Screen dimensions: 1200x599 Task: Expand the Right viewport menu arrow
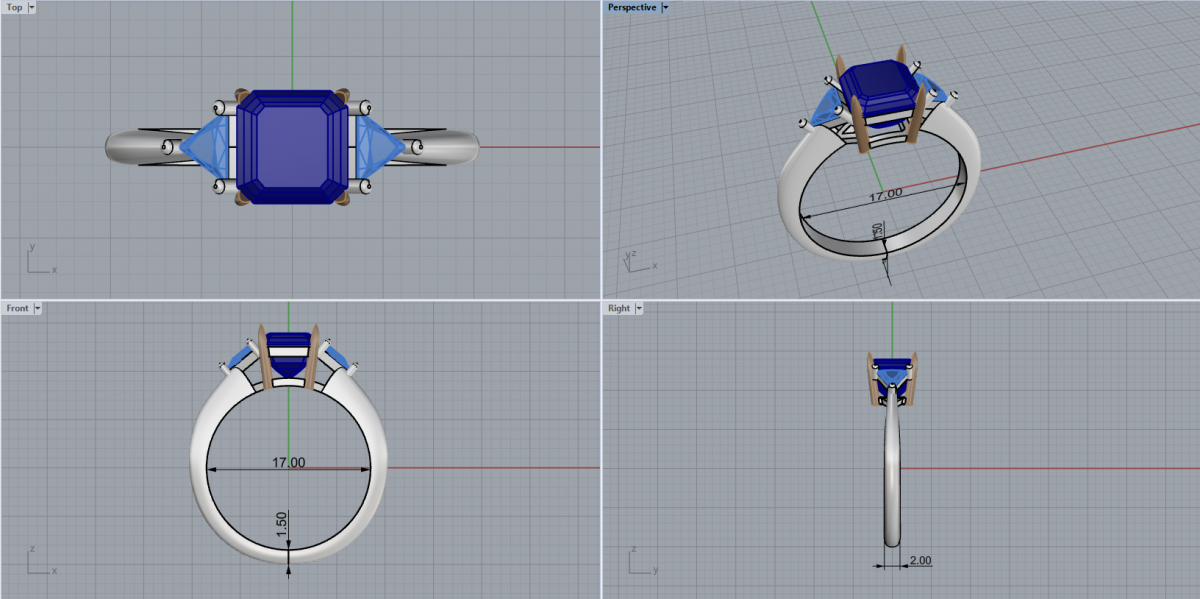tap(639, 308)
